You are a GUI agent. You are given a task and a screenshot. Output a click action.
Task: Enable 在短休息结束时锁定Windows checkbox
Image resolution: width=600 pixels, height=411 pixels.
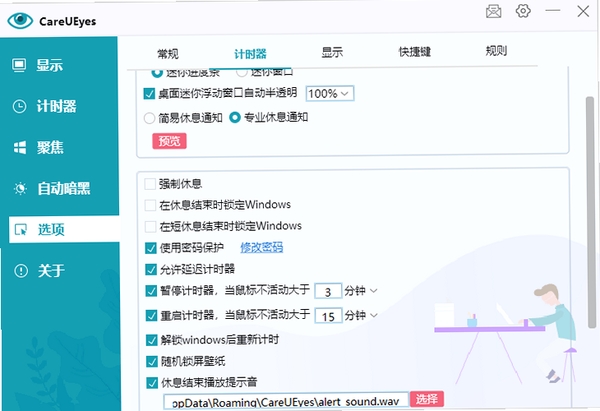(150, 227)
